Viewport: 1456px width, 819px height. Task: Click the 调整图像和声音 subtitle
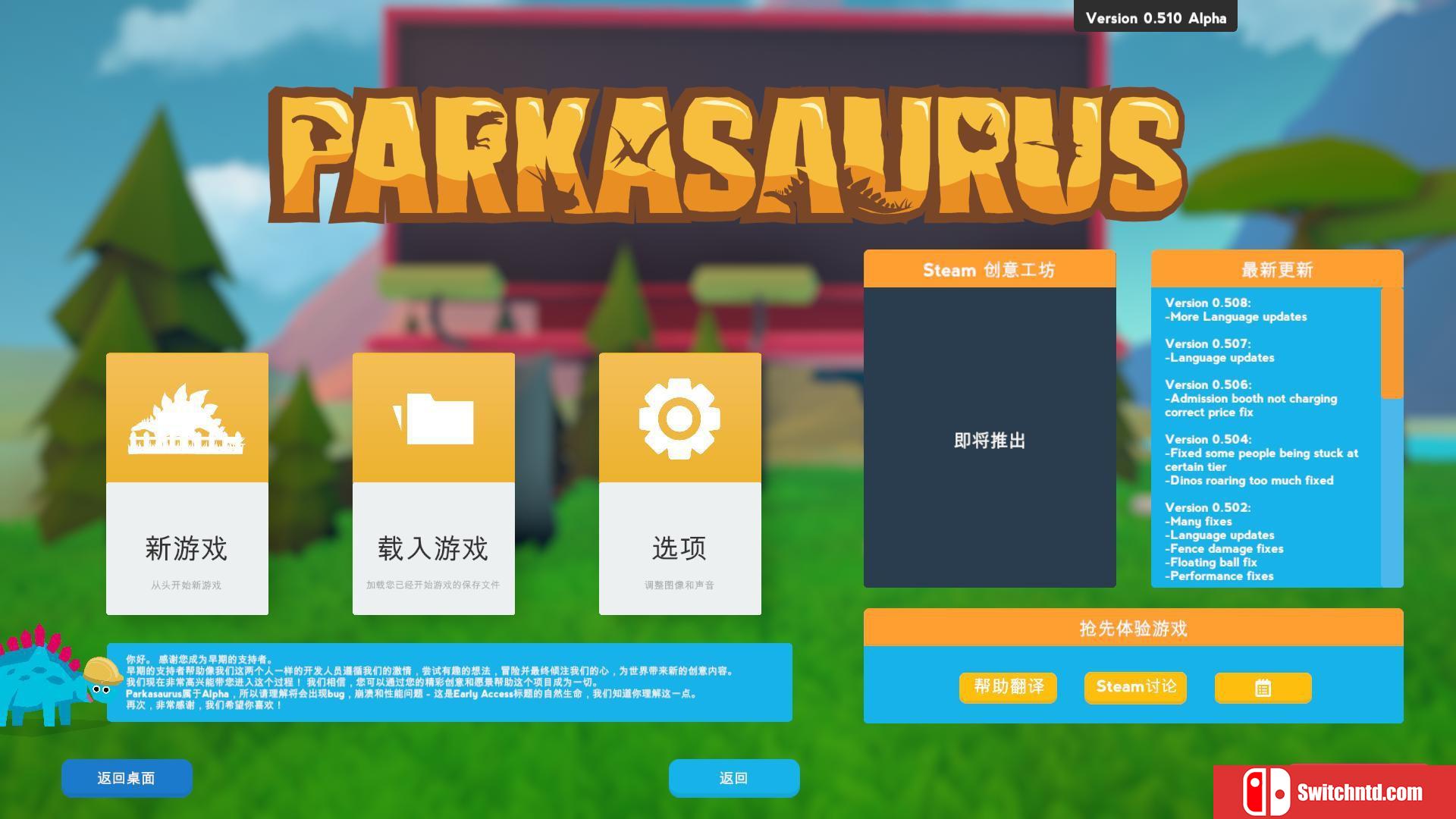[679, 585]
